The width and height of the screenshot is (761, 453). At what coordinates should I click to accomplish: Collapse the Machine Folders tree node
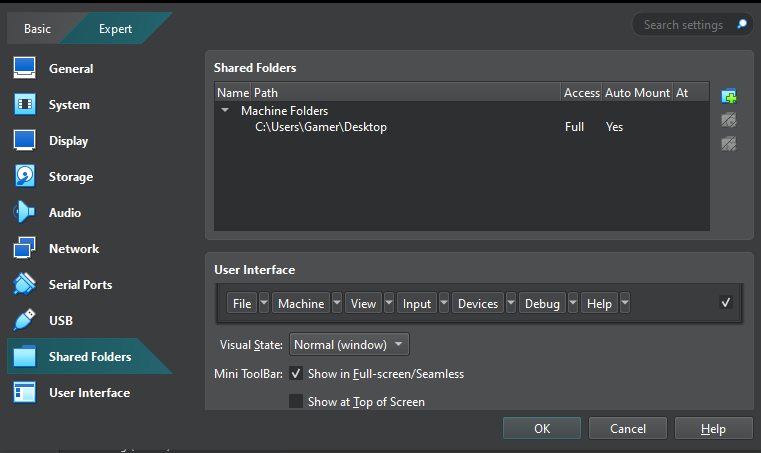226,111
